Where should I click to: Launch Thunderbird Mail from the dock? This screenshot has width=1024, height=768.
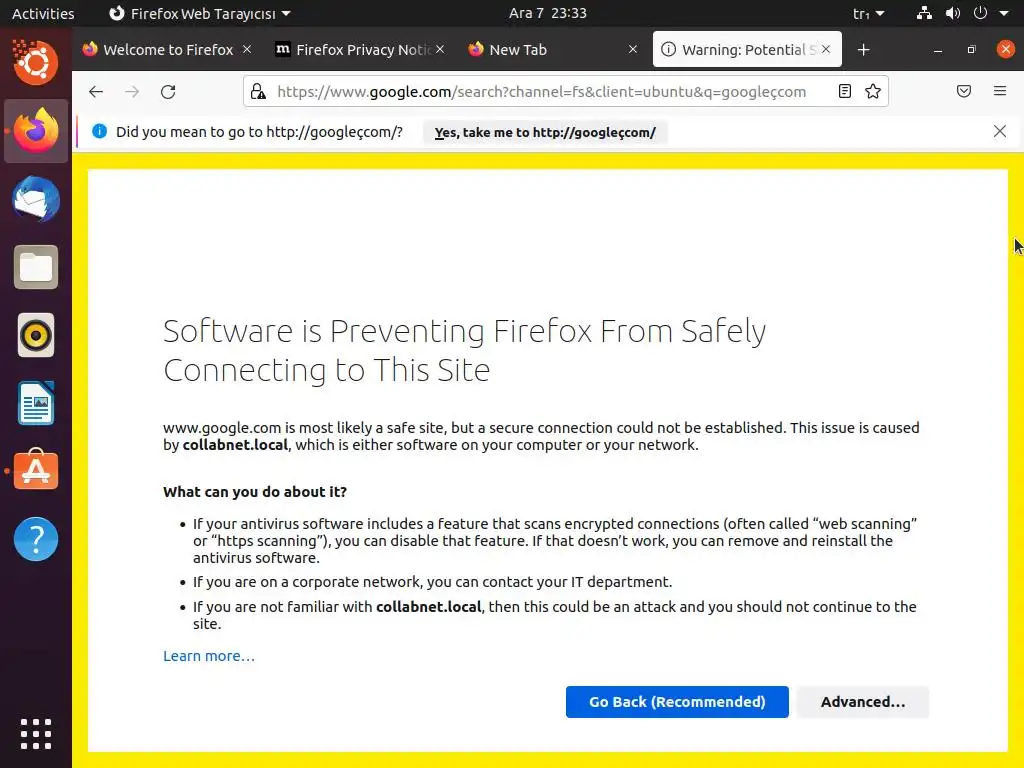click(x=36, y=200)
